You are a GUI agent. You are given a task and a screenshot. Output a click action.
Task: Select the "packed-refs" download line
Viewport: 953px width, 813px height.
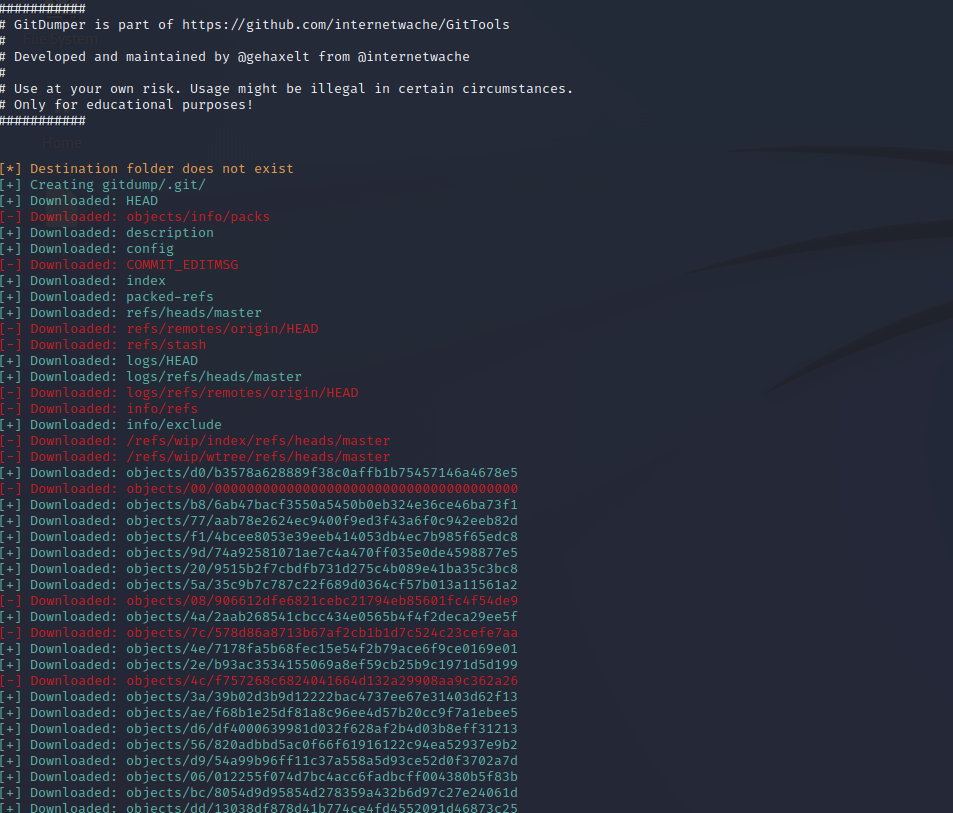pos(107,297)
